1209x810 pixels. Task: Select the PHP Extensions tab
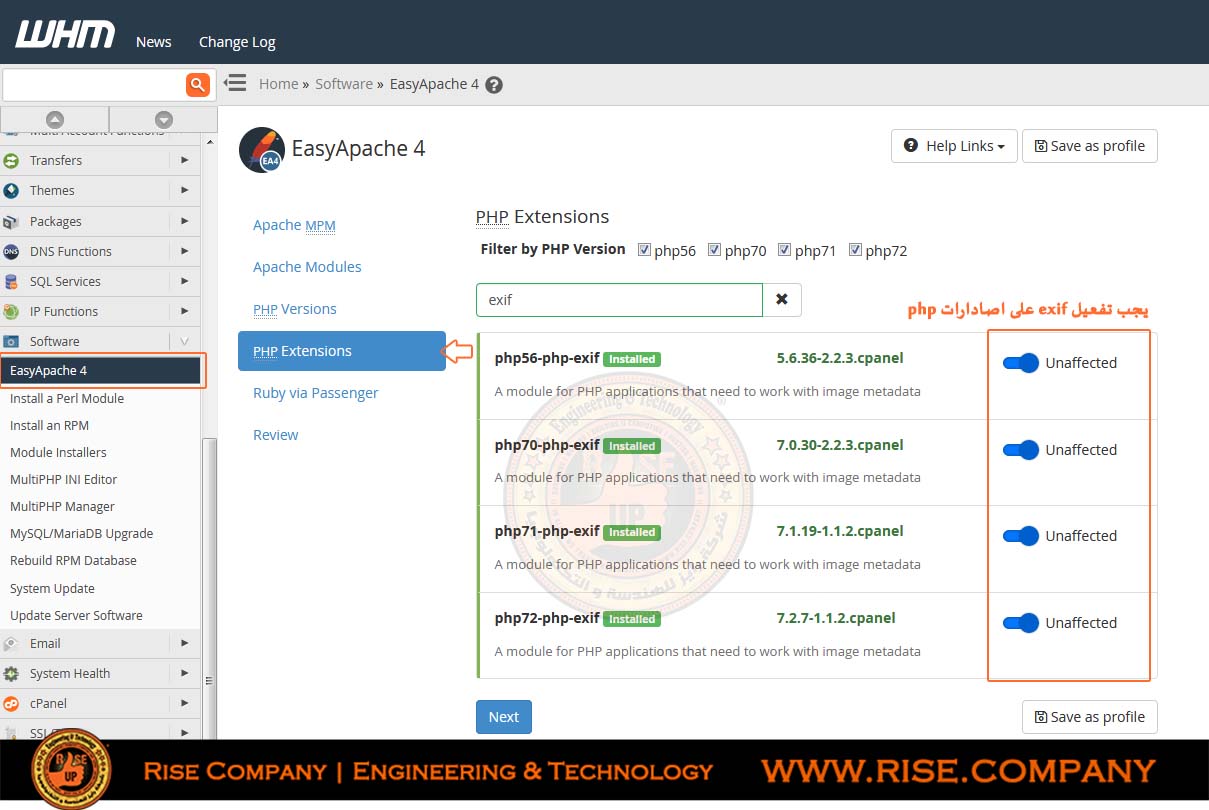point(342,351)
